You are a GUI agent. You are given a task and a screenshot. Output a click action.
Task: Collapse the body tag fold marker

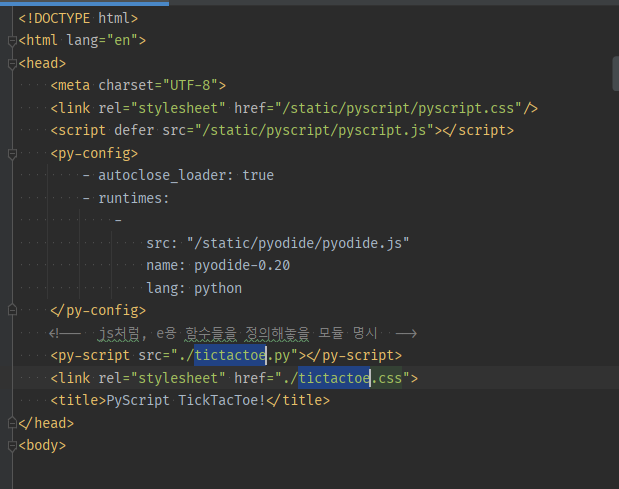(12, 446)
